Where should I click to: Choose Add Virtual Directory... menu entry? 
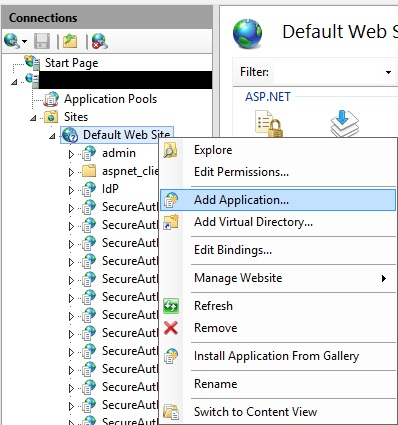click(x=278, y=222)
